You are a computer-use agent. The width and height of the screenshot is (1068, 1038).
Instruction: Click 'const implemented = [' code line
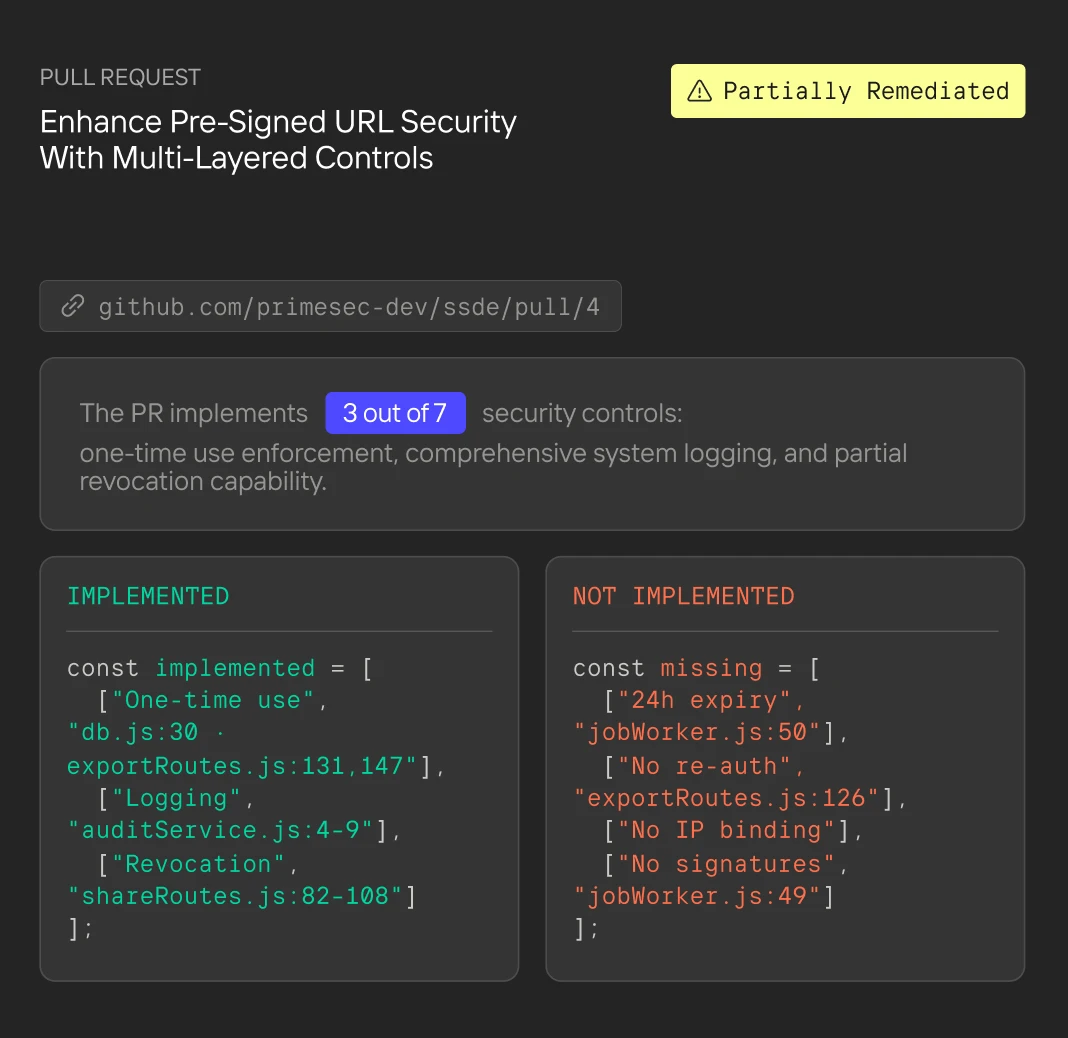(219, 668)
